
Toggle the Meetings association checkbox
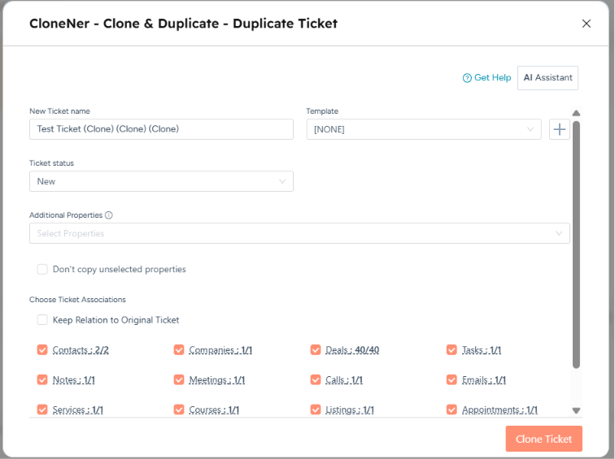(x=179, y=380)
